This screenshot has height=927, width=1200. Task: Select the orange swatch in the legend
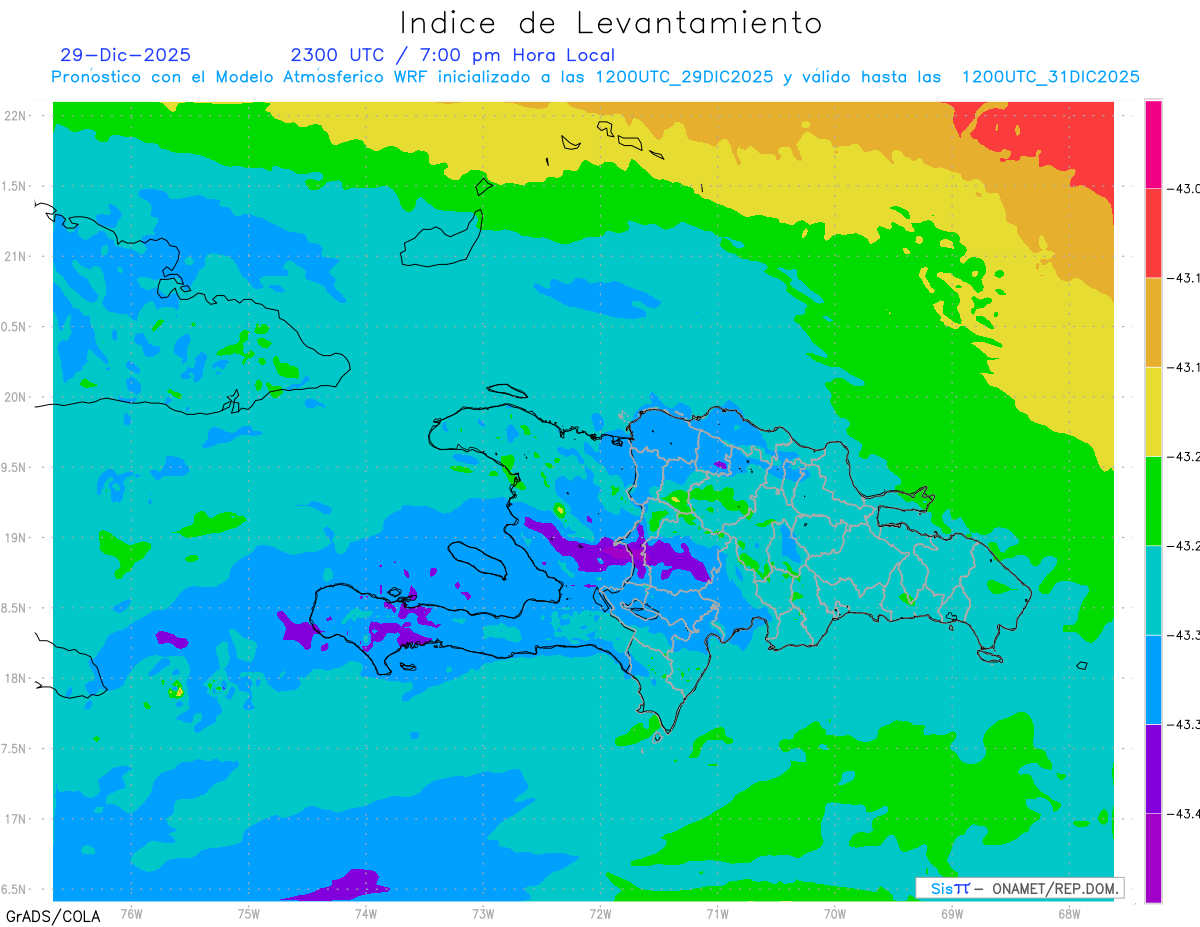pyautogui.click(x=1153, y=322)
